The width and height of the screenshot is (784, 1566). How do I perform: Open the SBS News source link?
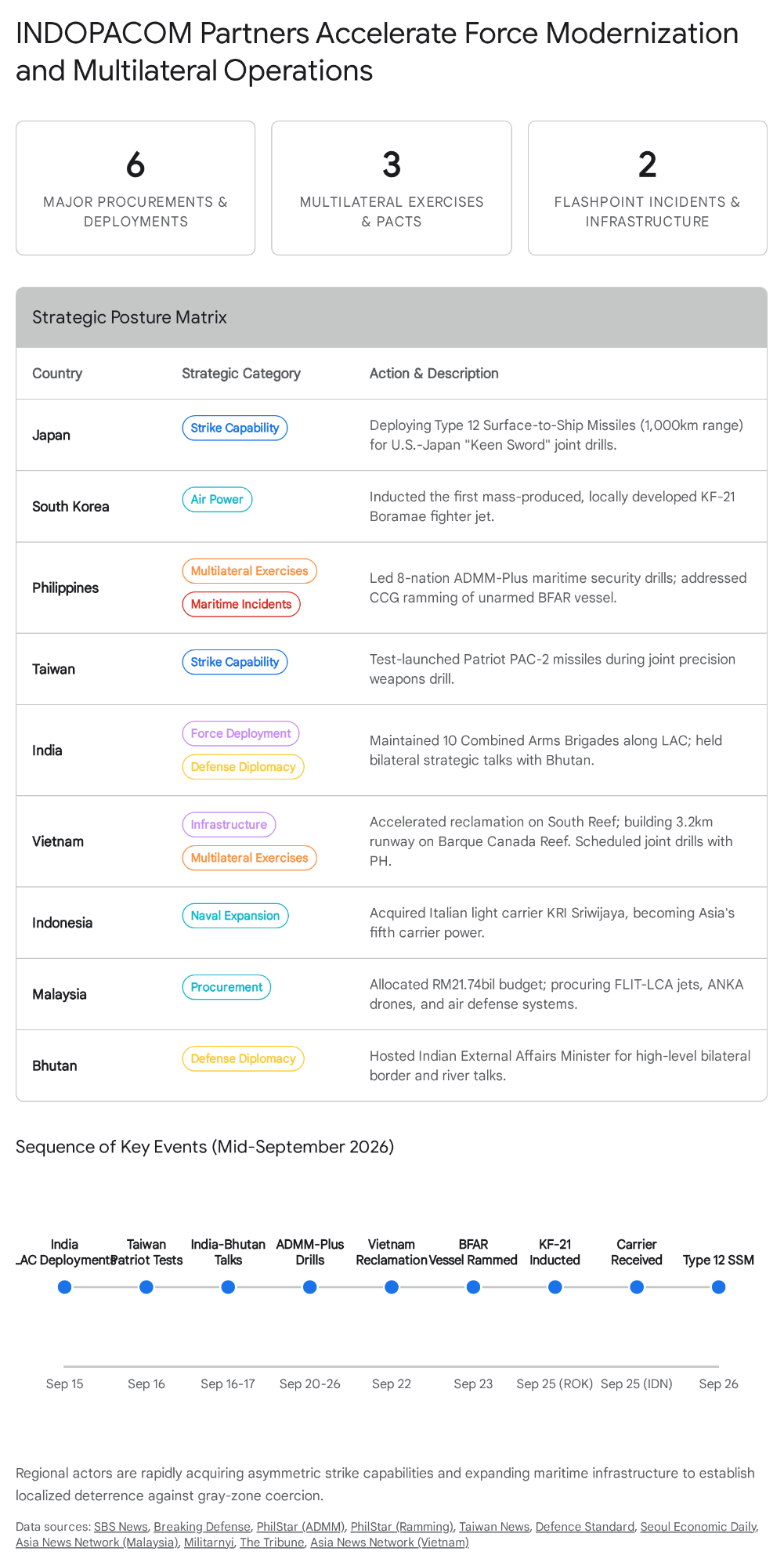click(121, 1526)
